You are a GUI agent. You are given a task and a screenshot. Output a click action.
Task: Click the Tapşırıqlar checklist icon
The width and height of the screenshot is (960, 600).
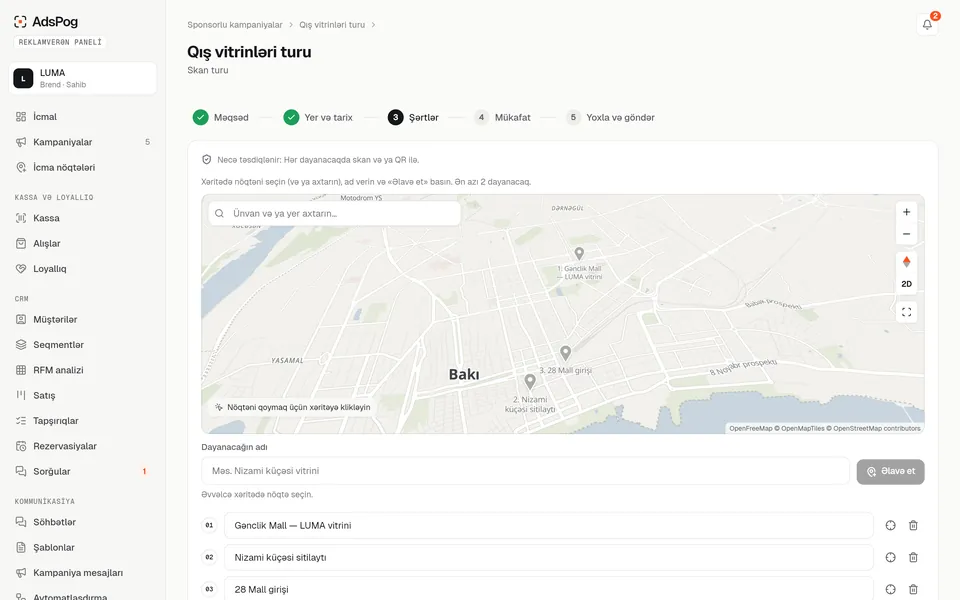point(21,421)
